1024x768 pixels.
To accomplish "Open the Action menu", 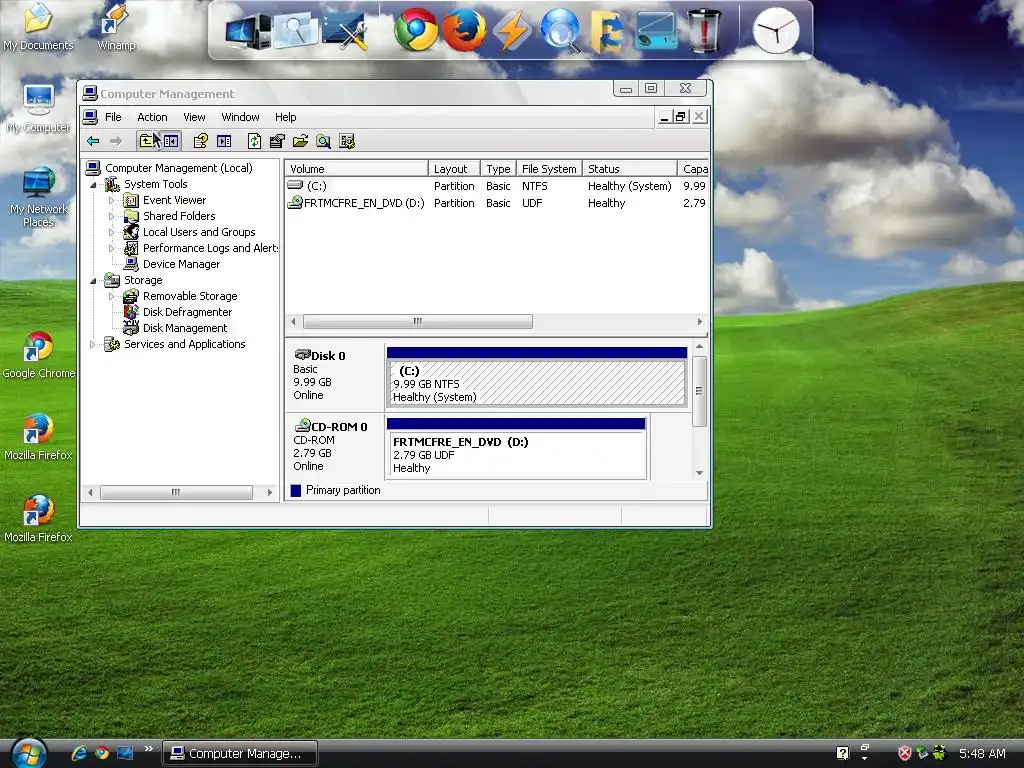I will (x=152, y=117).
